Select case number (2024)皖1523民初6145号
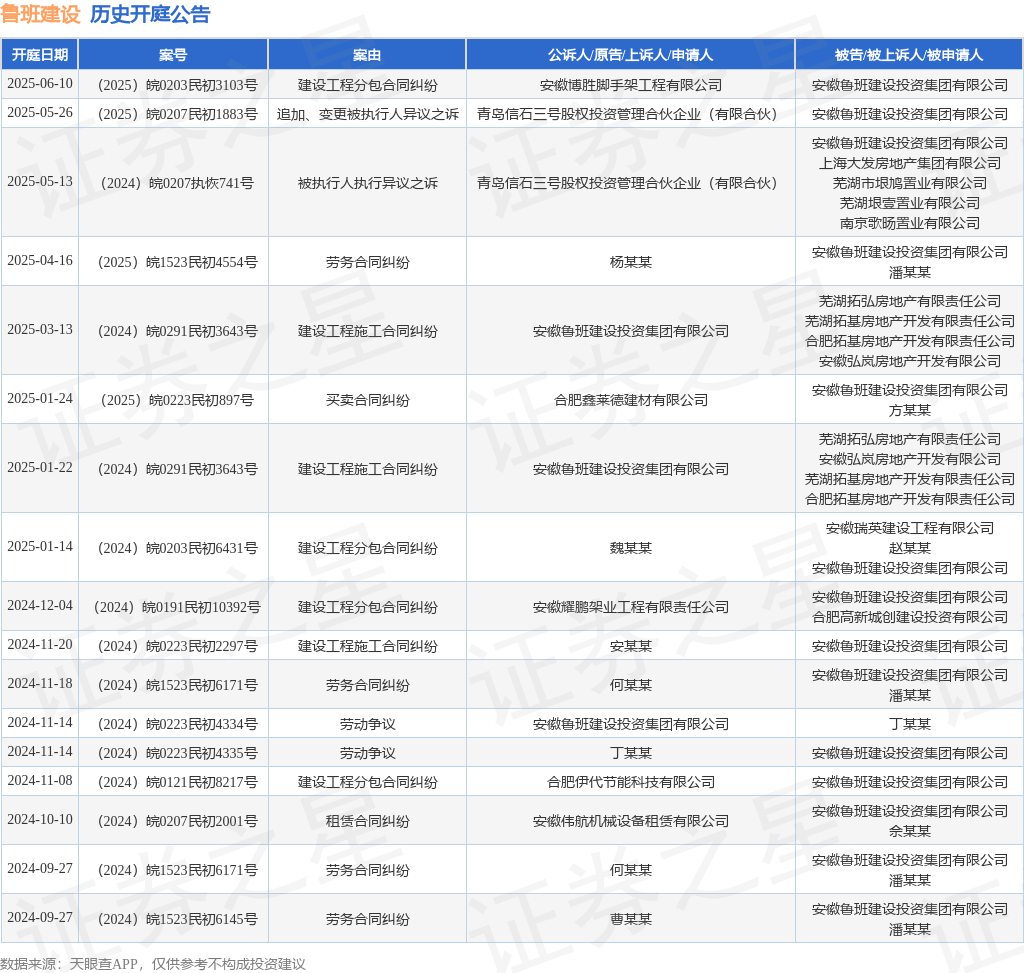 coord(177,919)
